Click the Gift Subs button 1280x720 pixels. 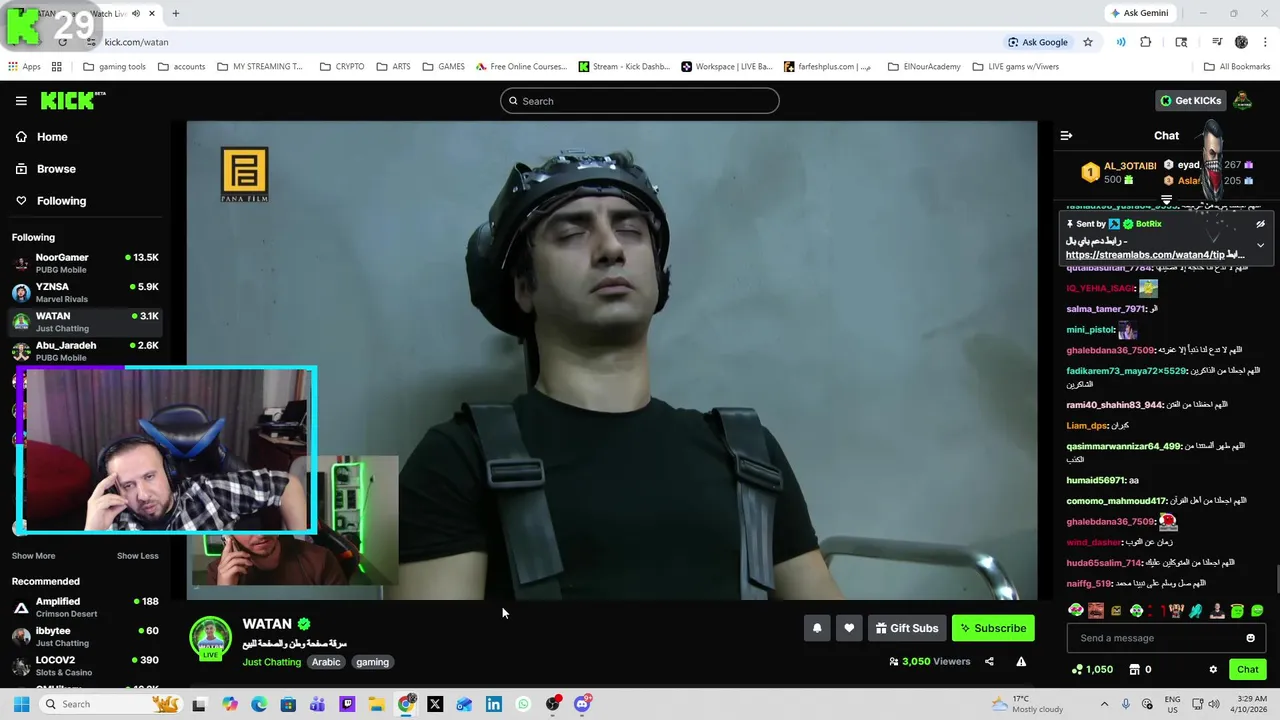point(907,628)
